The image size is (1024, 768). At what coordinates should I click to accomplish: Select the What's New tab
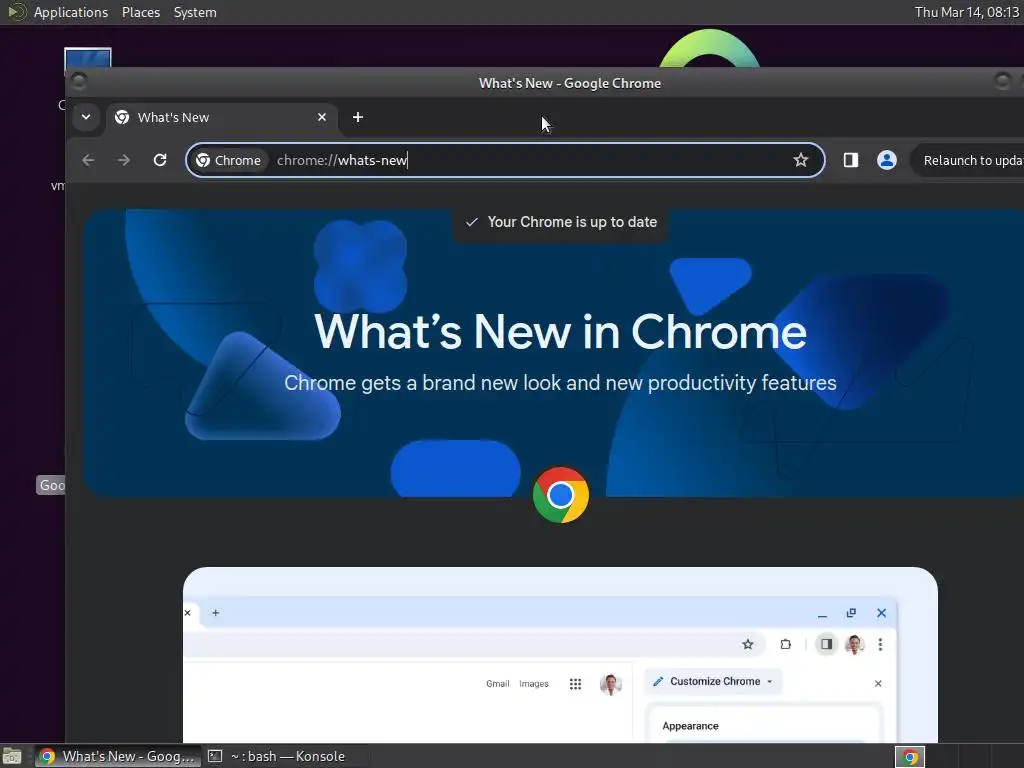coord(222,118)
